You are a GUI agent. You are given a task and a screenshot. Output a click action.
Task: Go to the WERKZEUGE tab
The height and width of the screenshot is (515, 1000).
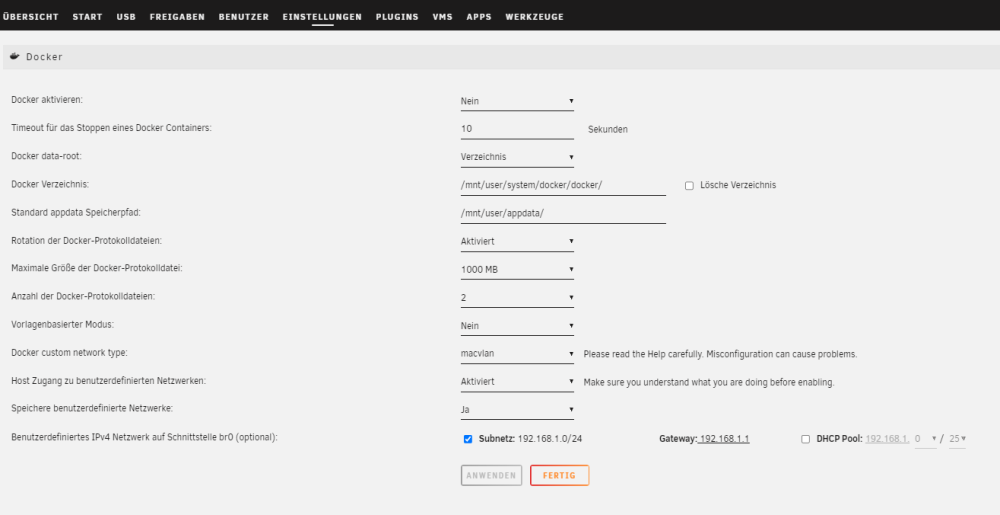point(534,17)
